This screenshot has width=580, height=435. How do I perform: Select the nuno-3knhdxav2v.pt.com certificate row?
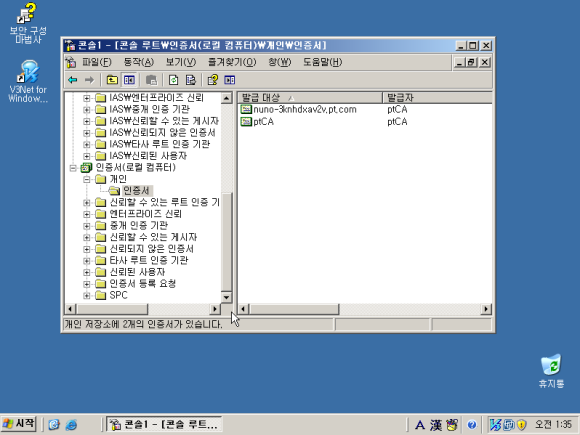coord(364,109)
